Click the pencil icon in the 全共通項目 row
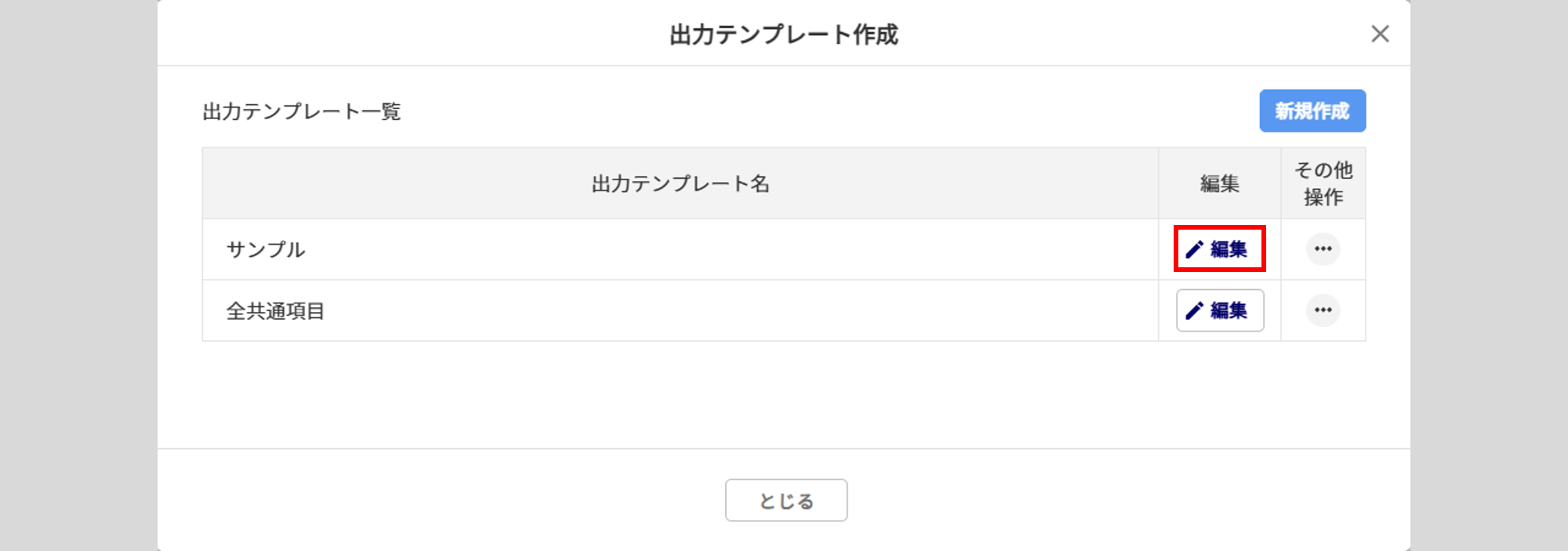The image size is (1568, 551). point(1194,310)
